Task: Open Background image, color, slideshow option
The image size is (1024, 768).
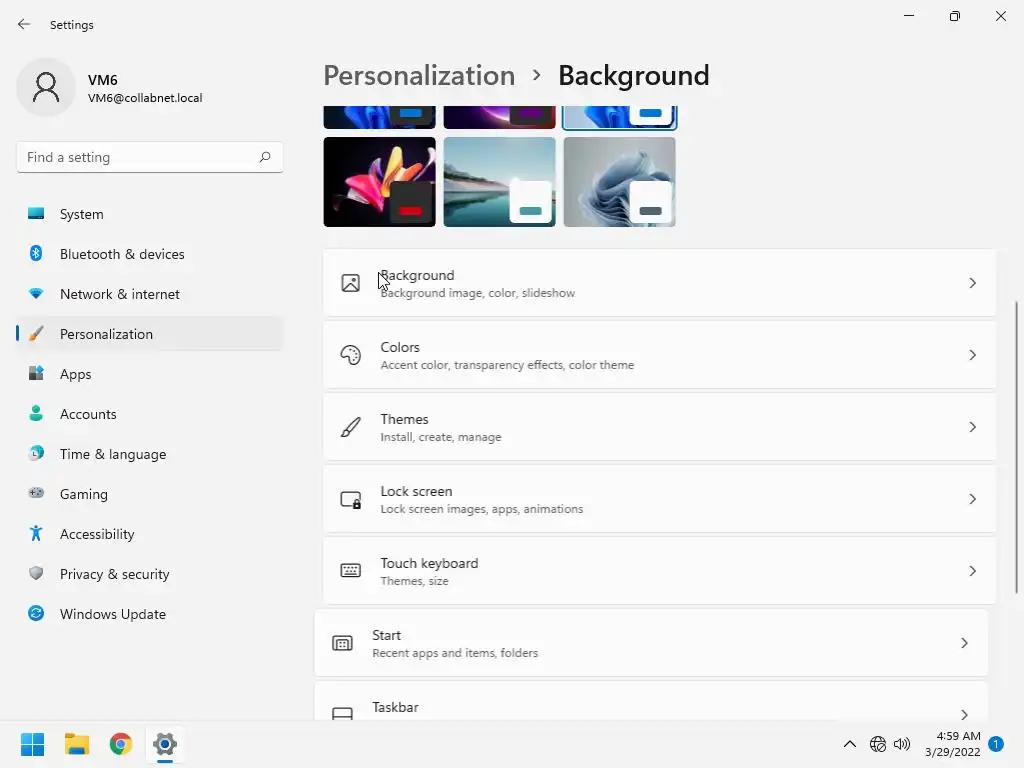Action: pos(660,283)
